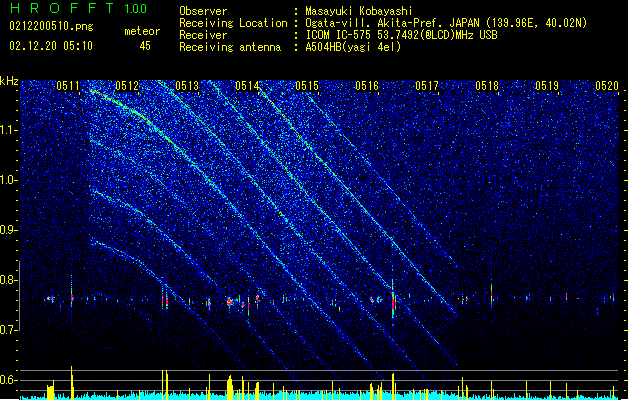Click the 'Observer' field label
Viewport: 629px width, 400px height.
203,11
